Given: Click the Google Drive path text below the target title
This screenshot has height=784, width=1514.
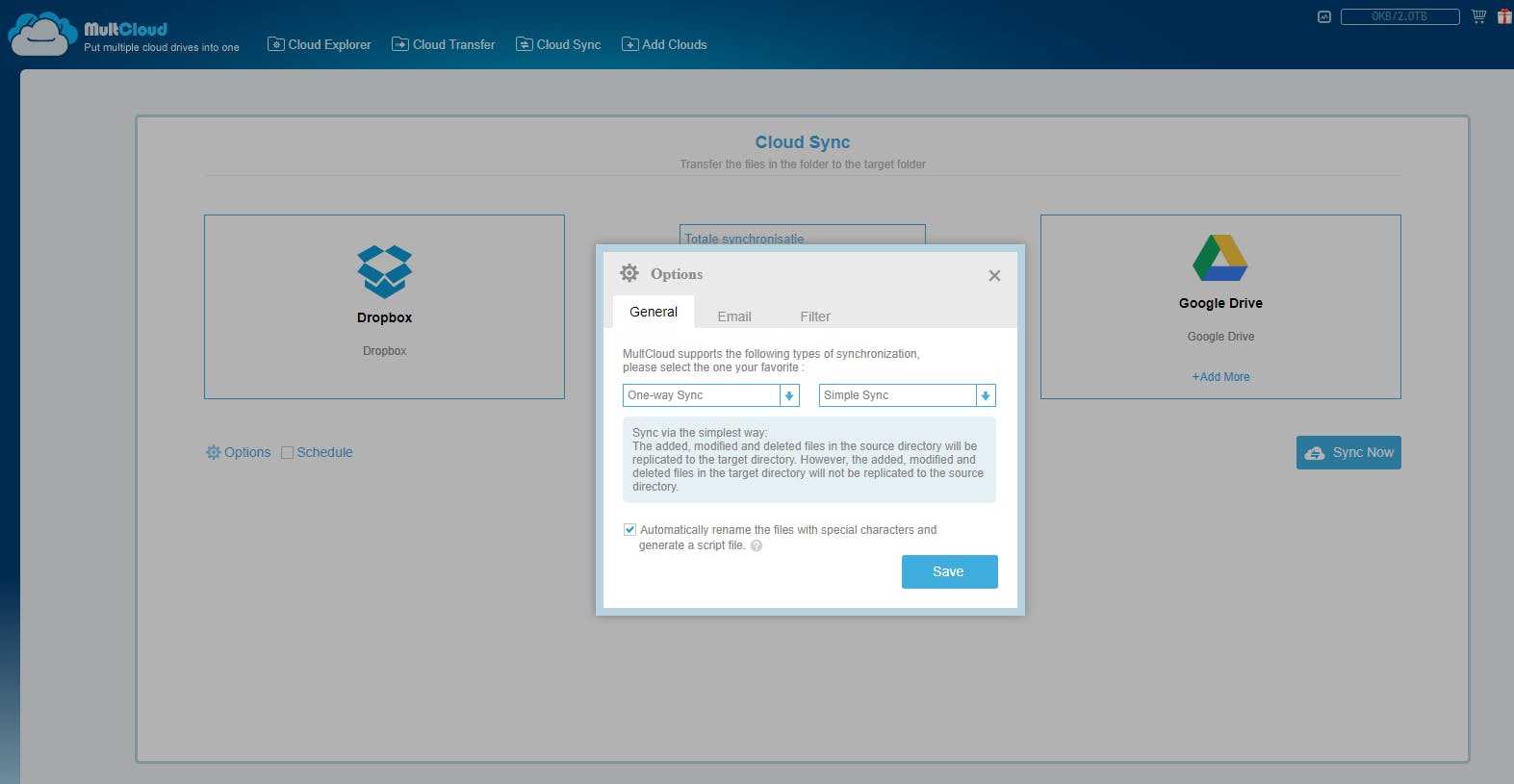Looking at the screenshot, I should [1220, 337].
